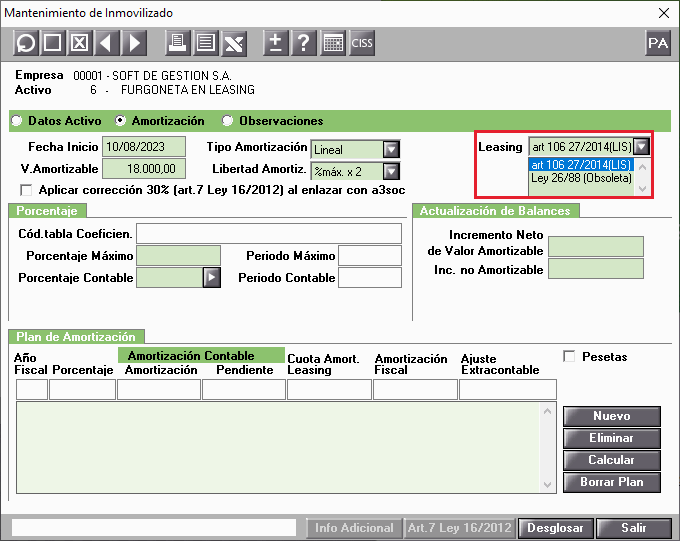The width and height of the screenshot is (680, 541).
Task: Enable Aplicar corrección 30% checkbox
Action: 26,190
